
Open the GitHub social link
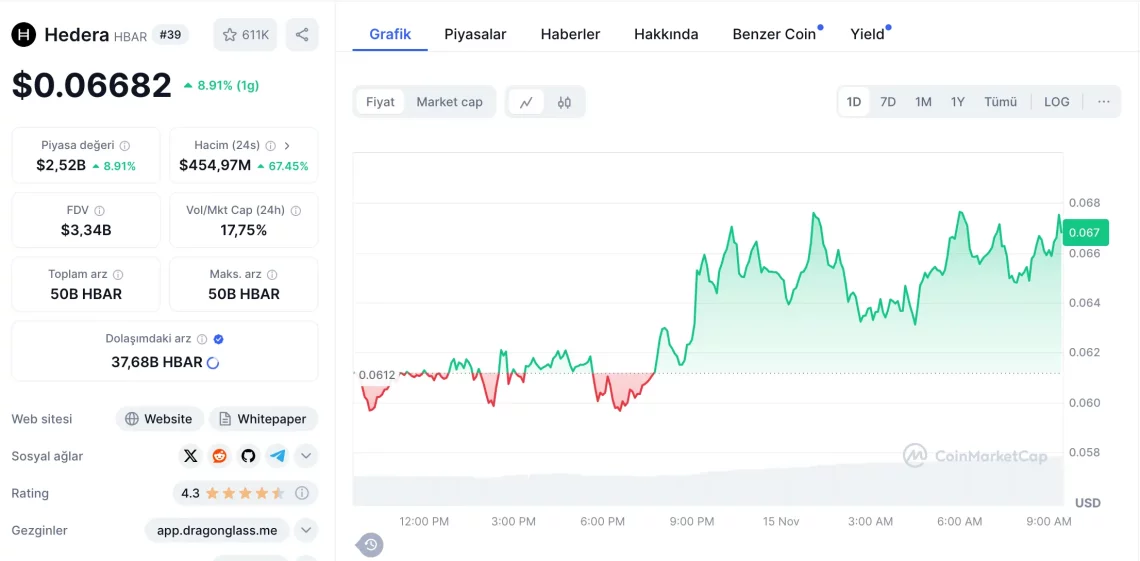(248, 456)
